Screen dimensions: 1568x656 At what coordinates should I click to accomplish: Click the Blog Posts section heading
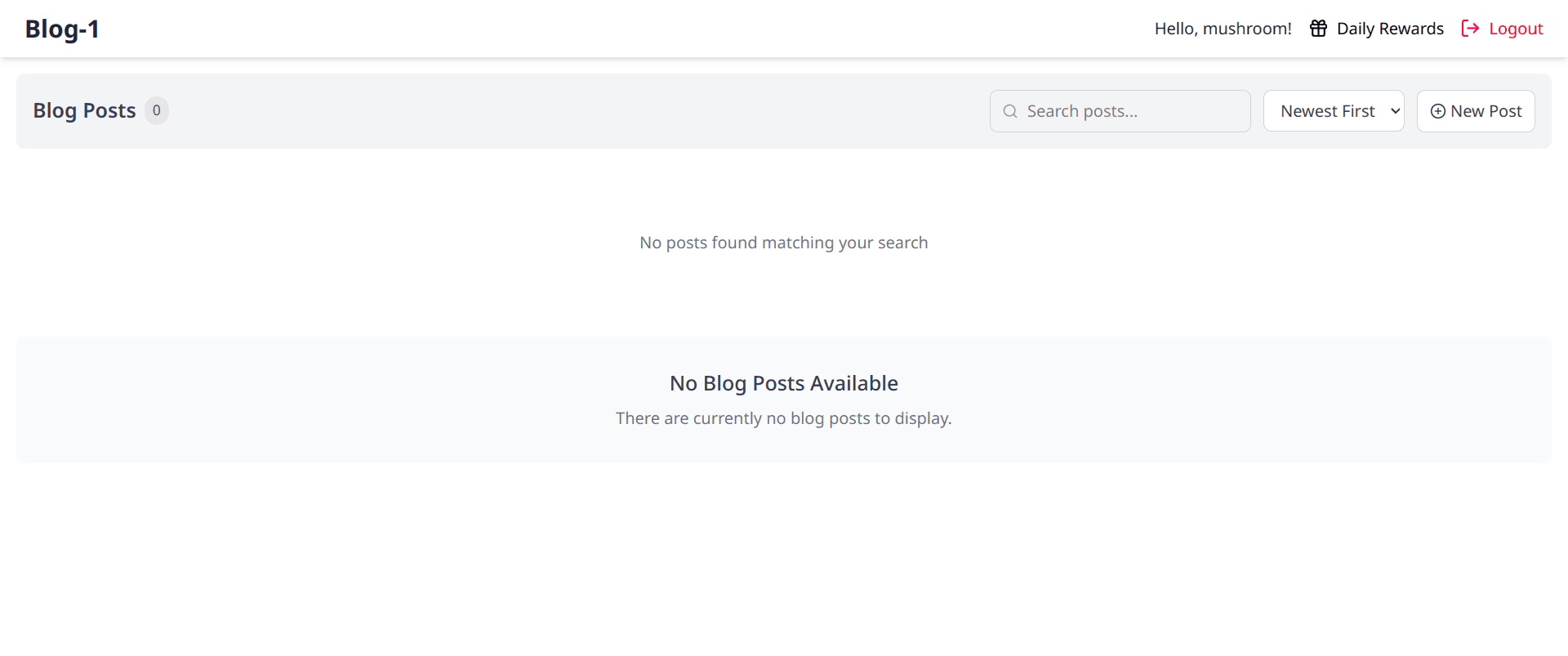tap(84, 110)
